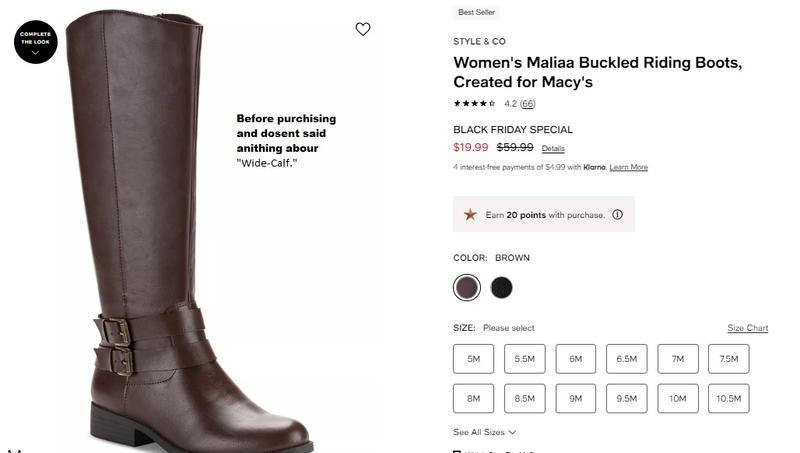Click the star rating icons

474,104
